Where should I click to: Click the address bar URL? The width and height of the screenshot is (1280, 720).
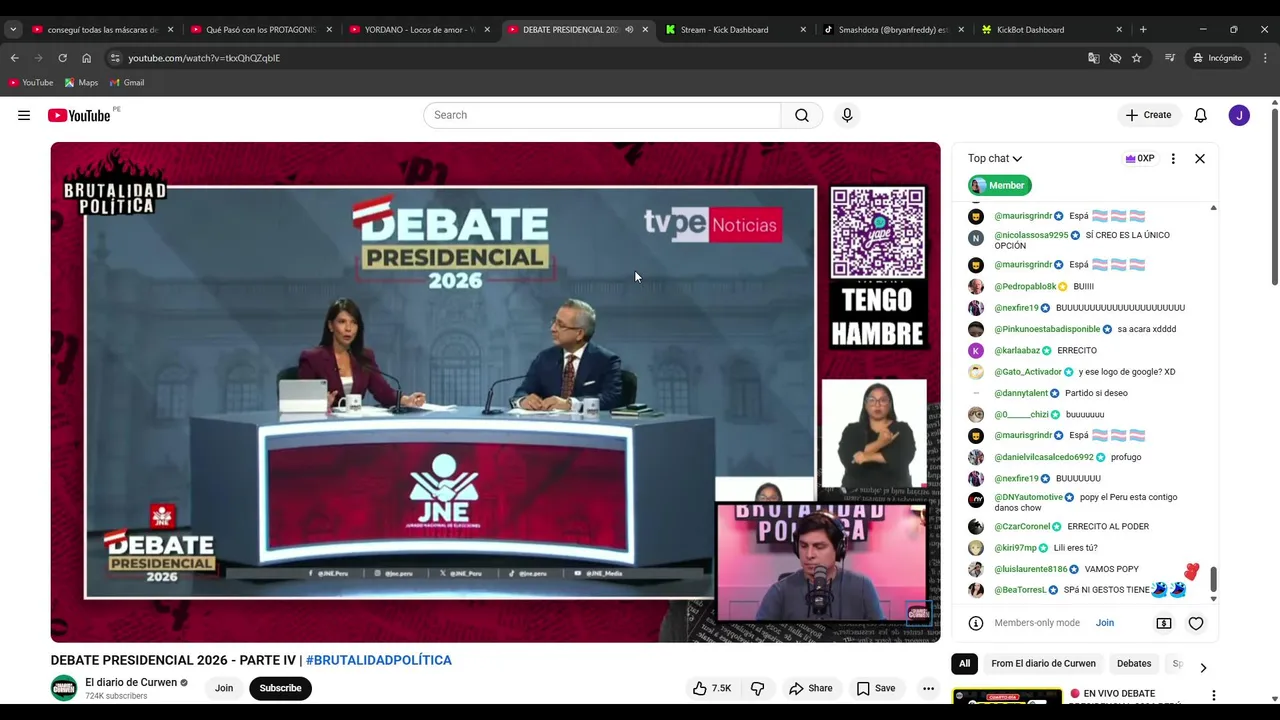204,58
